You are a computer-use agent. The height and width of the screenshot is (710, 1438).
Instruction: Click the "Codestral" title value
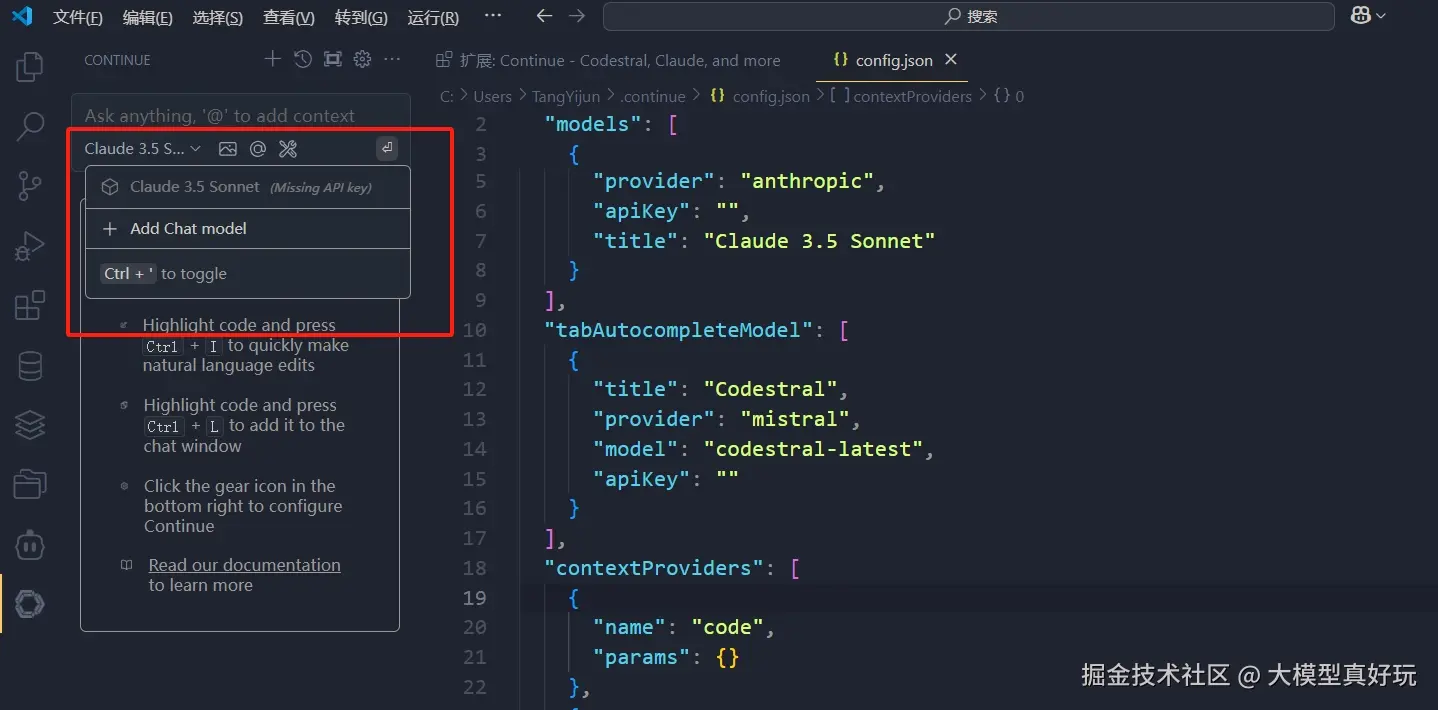(x=769, y=389)
